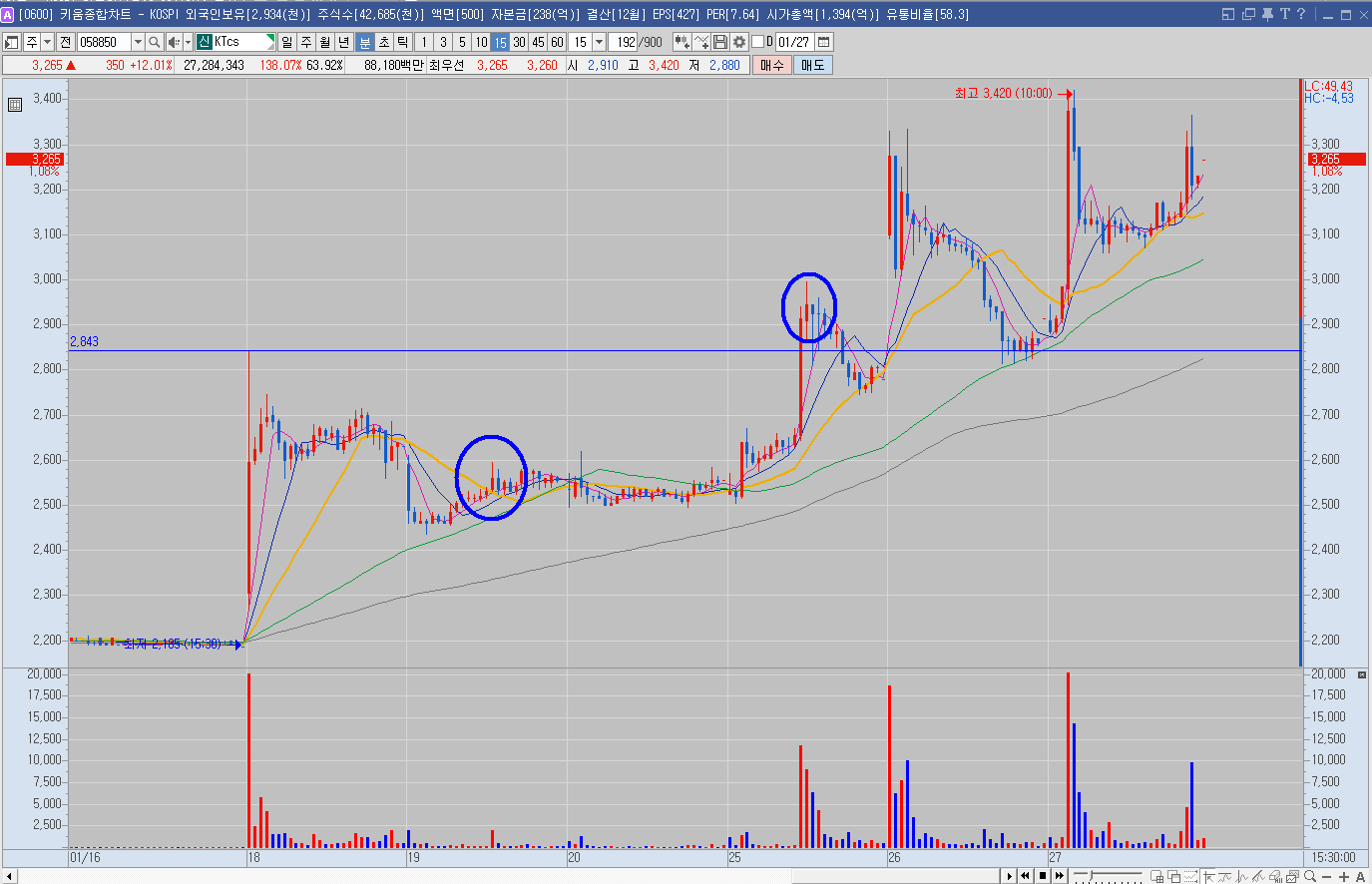Save chart with floppy disk icon

(x=720, y=42)
